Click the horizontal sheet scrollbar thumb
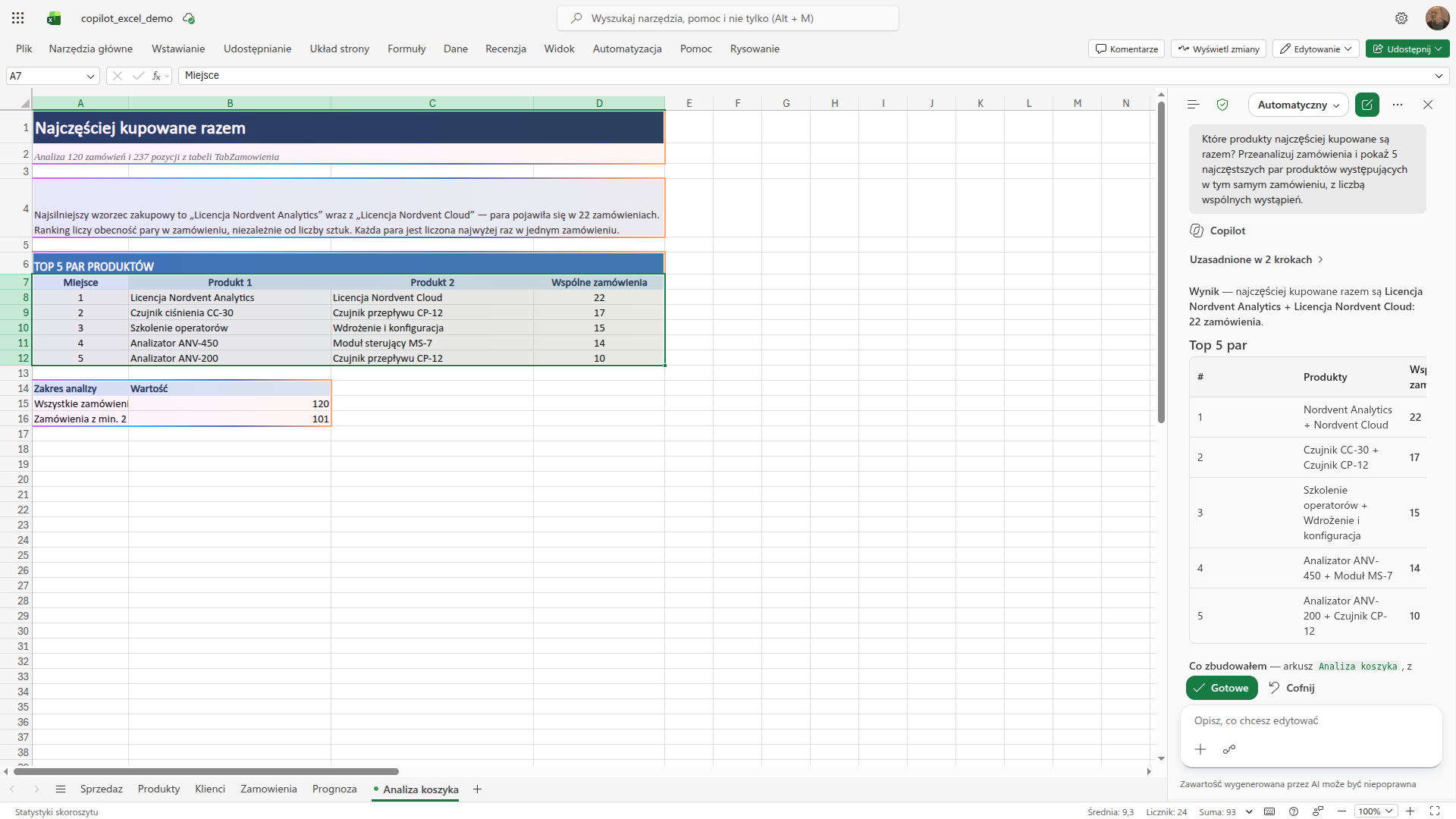Image resolution: width=1456 pixels, height=819 pixels. pos(206,772)
